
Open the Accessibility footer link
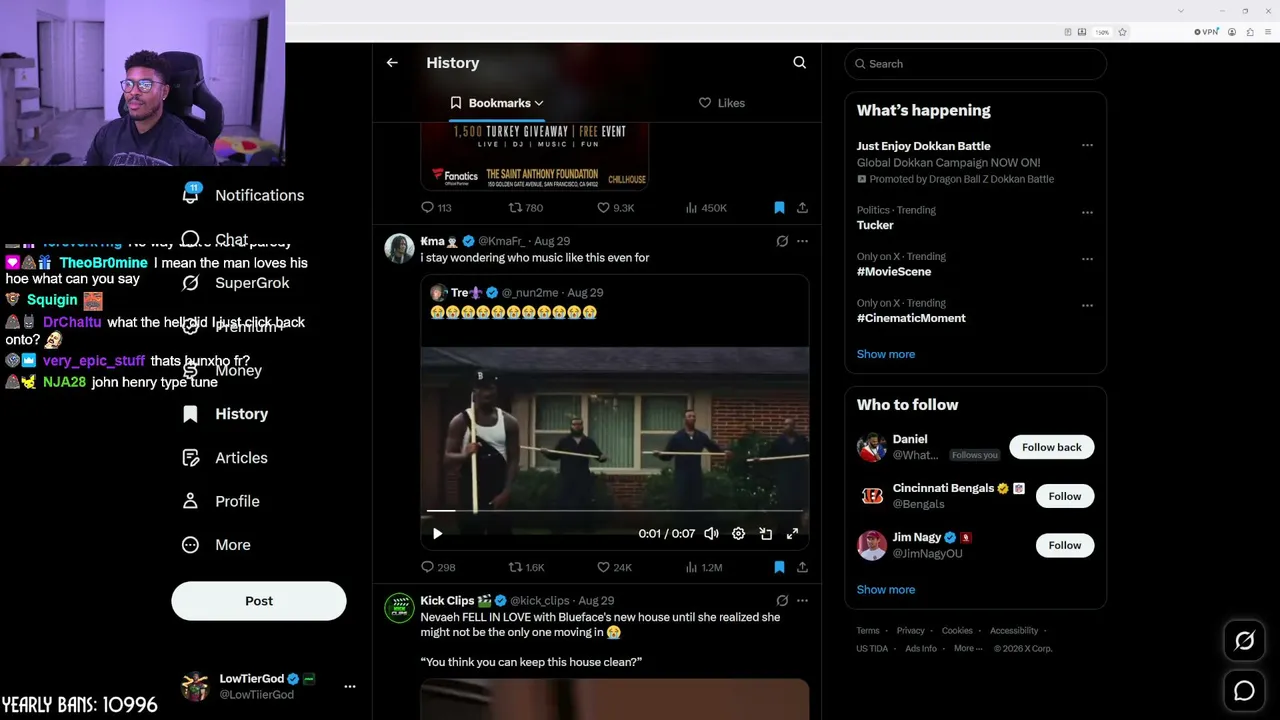coord(1014,631)
